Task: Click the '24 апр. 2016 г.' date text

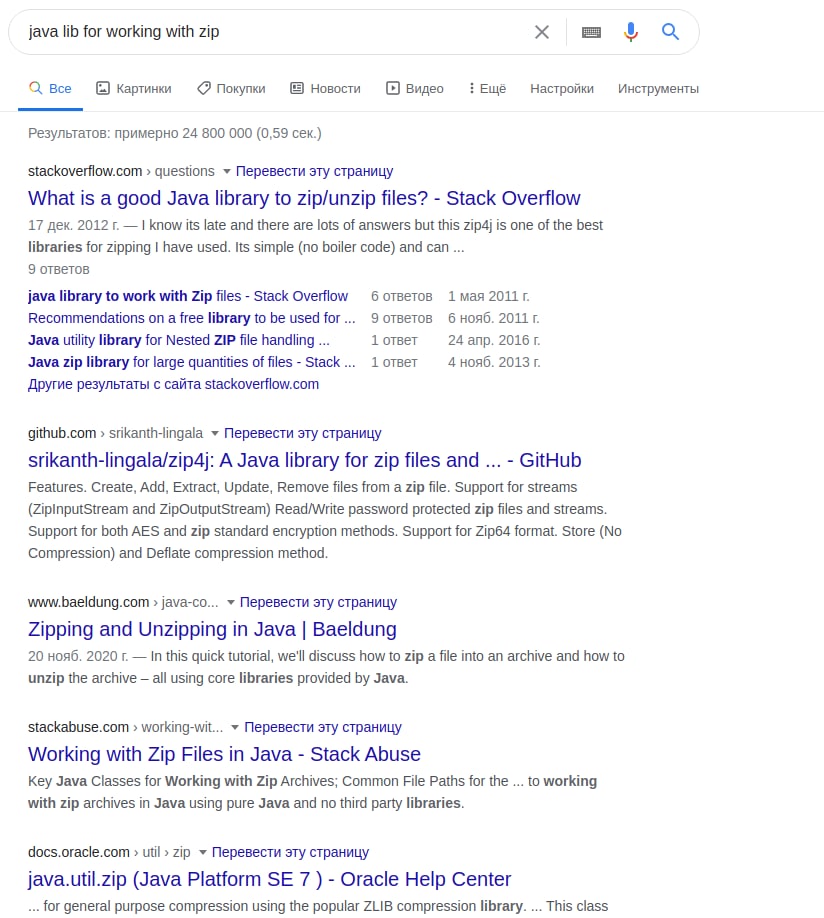Action: (x=494, y=340)
